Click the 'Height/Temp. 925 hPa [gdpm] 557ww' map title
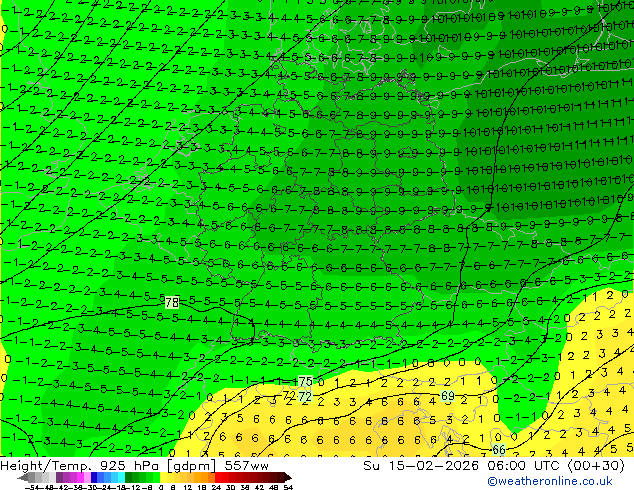Viewport: 634px width, 490px height. point(134,466)
